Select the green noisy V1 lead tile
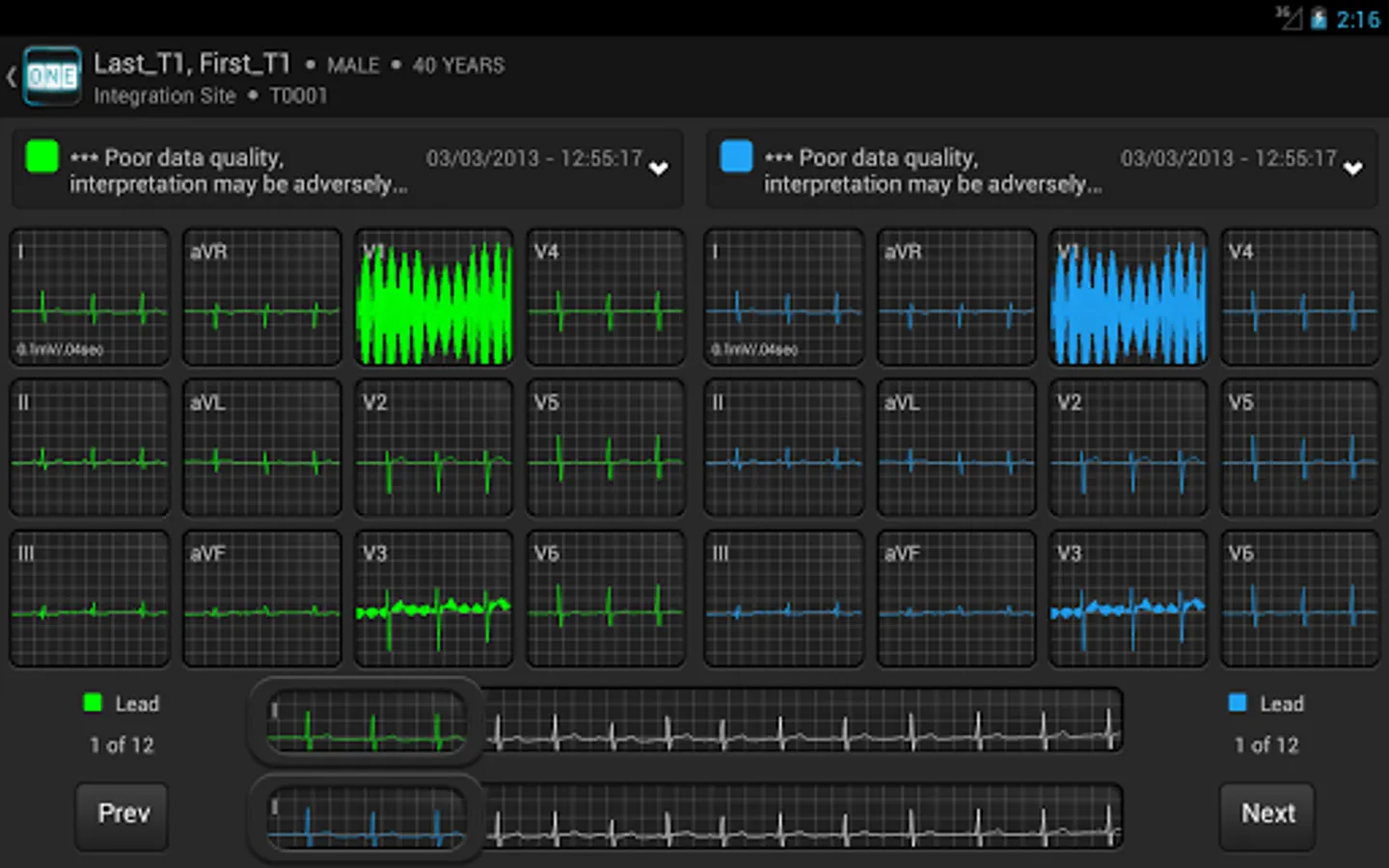This screenshot has height=868, width=1389. [x=434, y=297]
